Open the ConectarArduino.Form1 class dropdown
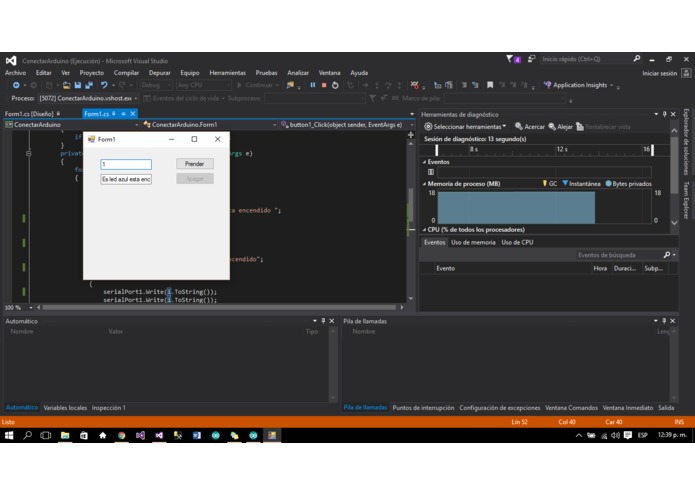The height and width of the screenshot is (494, 695). tap(210, 125)
